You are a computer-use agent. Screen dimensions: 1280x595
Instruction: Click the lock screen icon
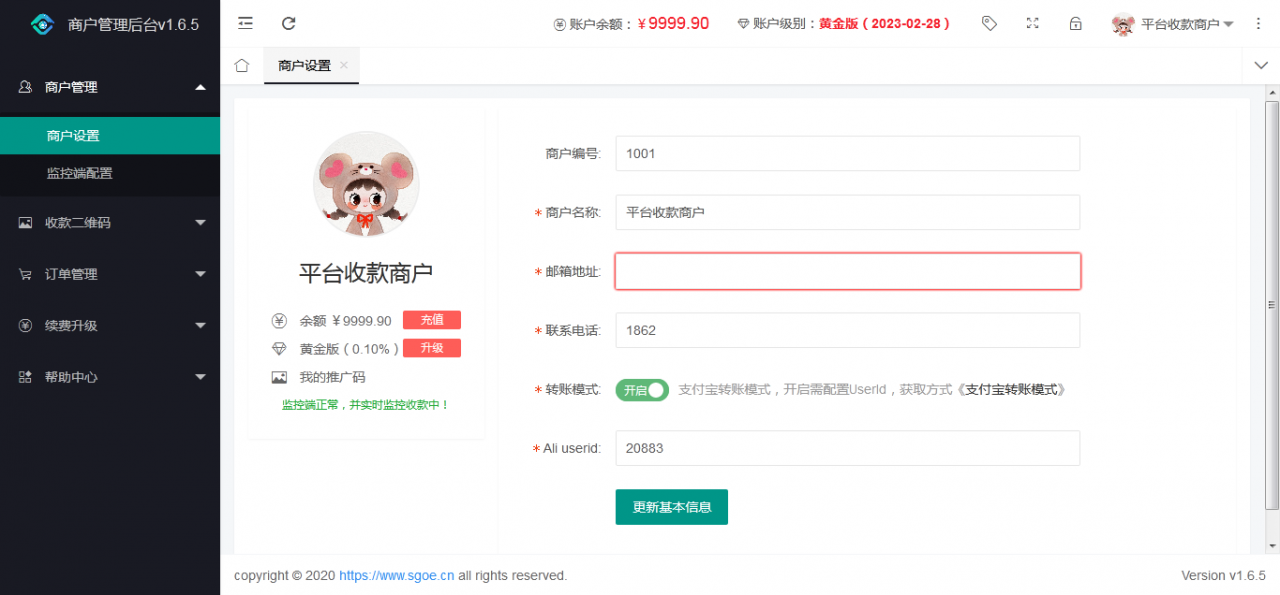coord(1076,22)
